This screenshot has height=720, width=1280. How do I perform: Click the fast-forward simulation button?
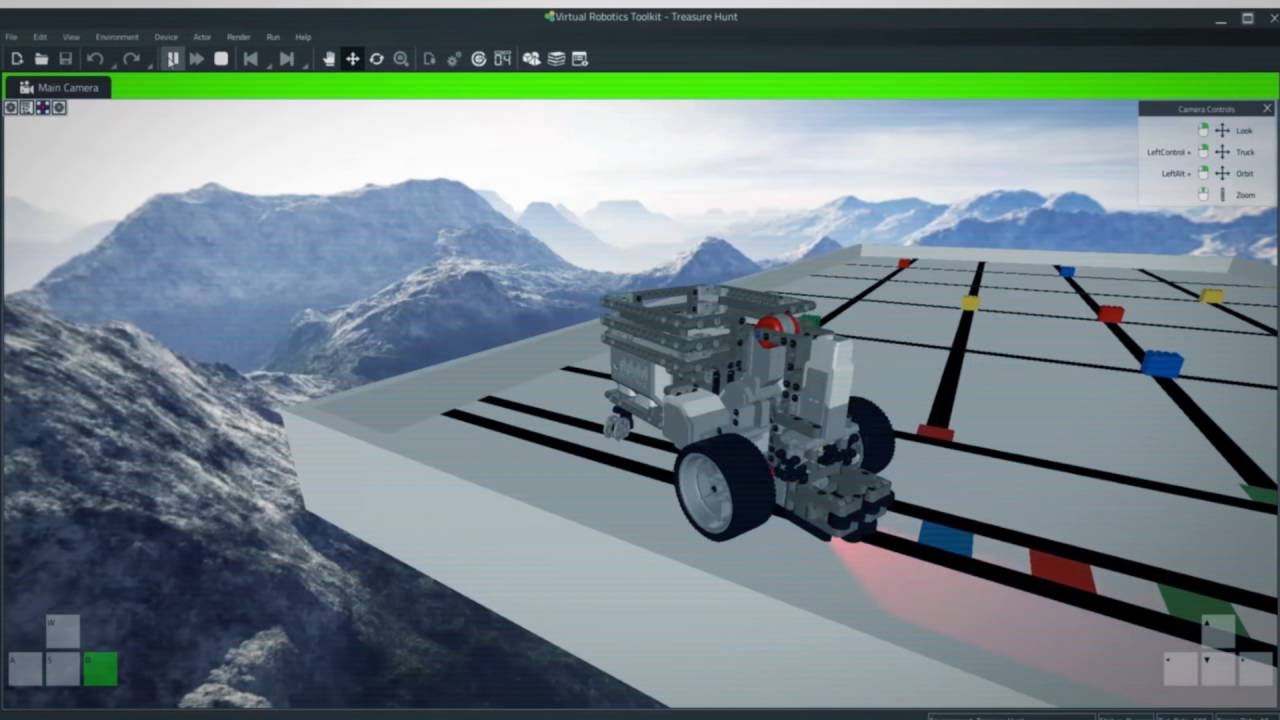(197, 59)
